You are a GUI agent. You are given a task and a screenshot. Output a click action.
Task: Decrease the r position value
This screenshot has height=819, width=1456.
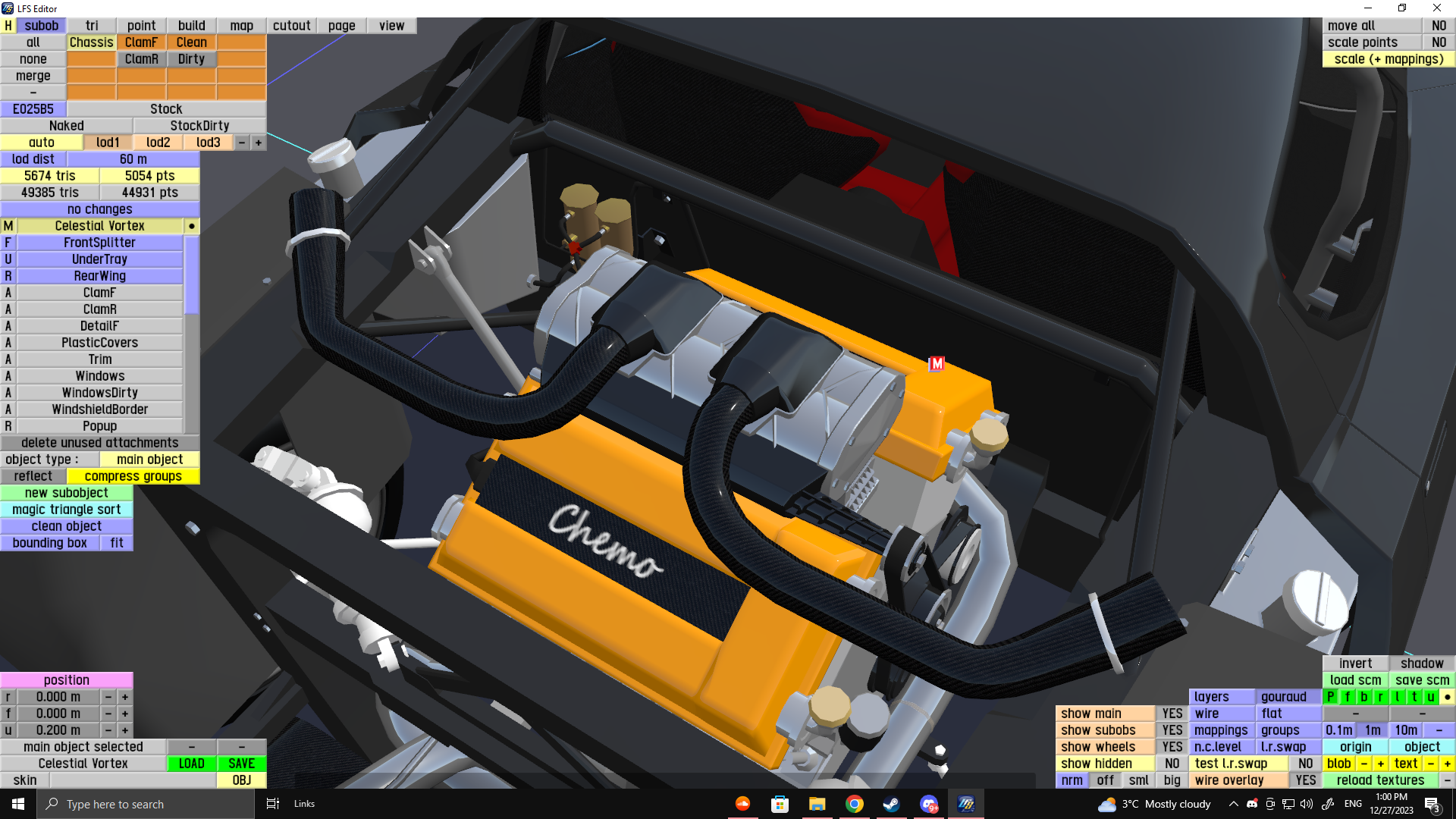[x=108, y=697]
